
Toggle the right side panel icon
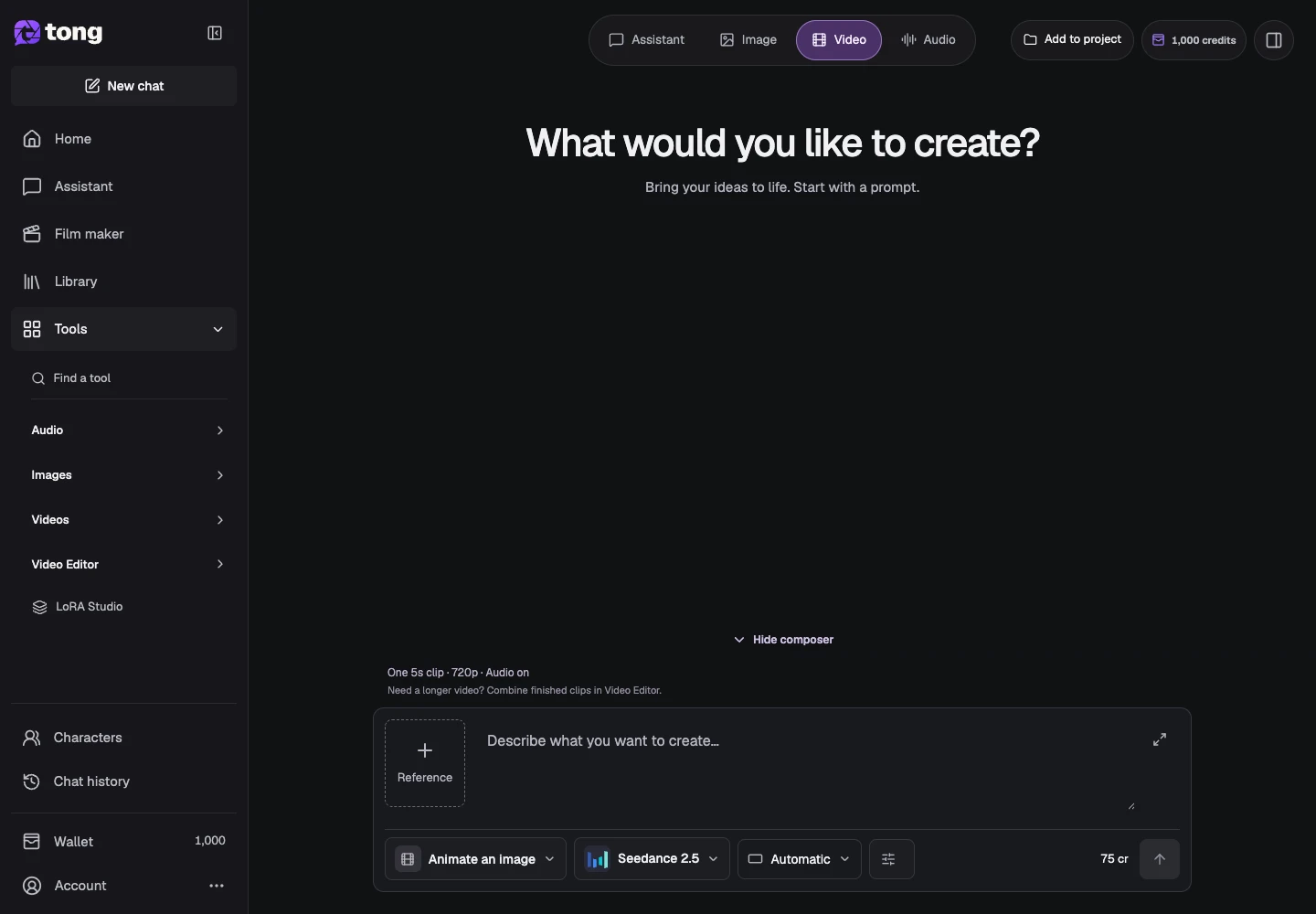[1274, 40]
